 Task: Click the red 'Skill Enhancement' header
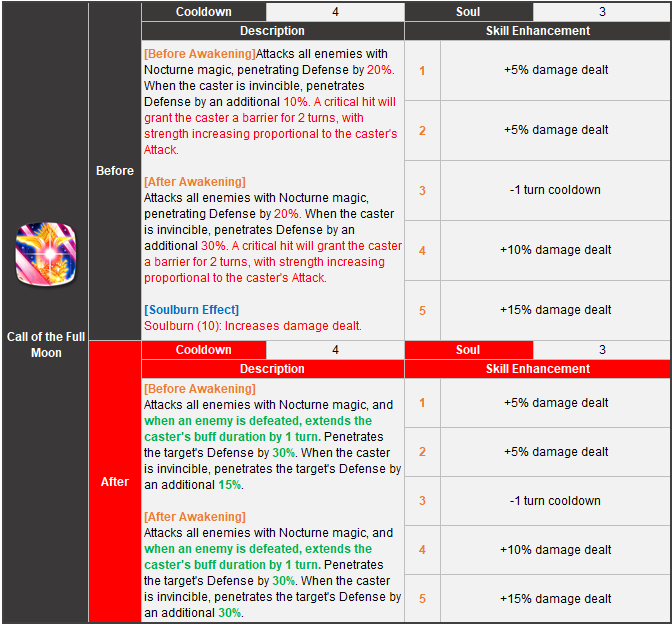coord(537,369)
